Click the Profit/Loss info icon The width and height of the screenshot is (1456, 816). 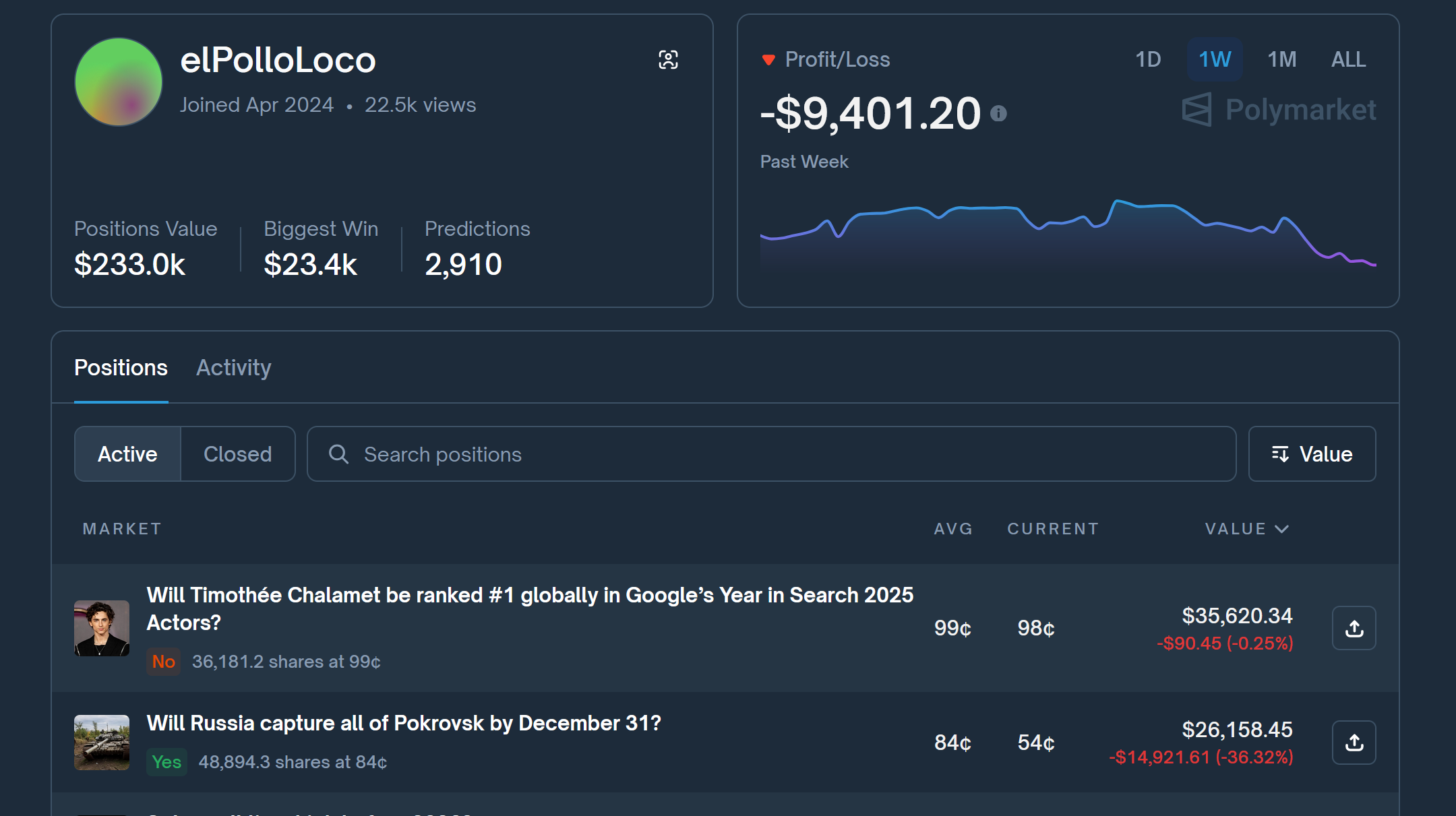[998, 113]
